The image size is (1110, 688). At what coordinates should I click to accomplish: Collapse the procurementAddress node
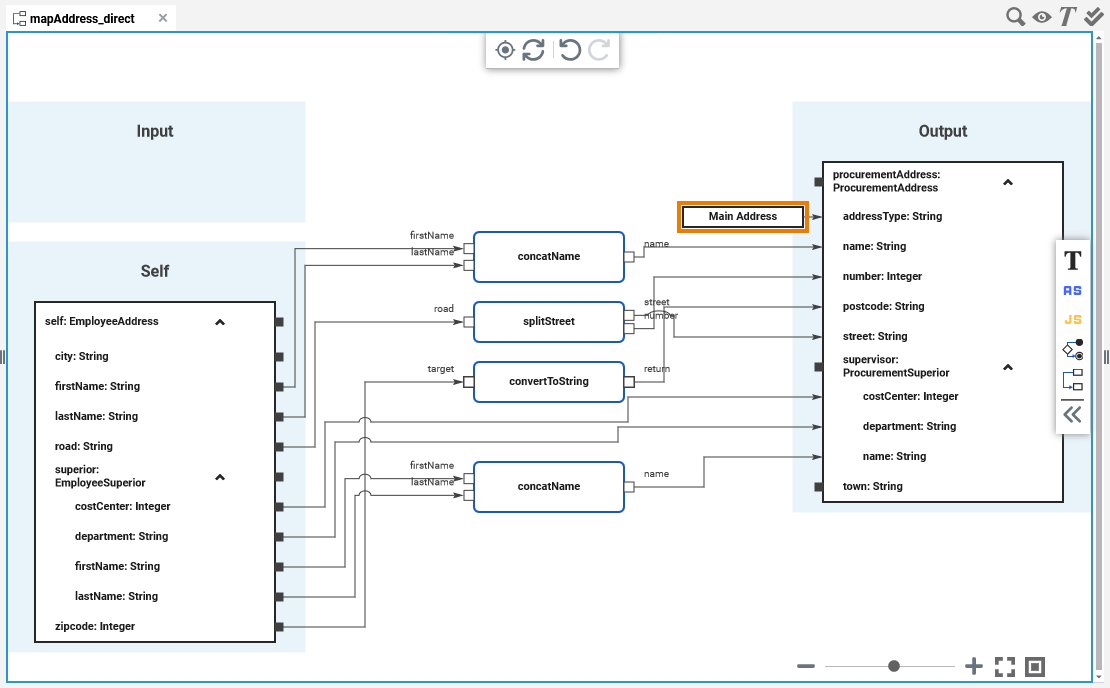1008,182
